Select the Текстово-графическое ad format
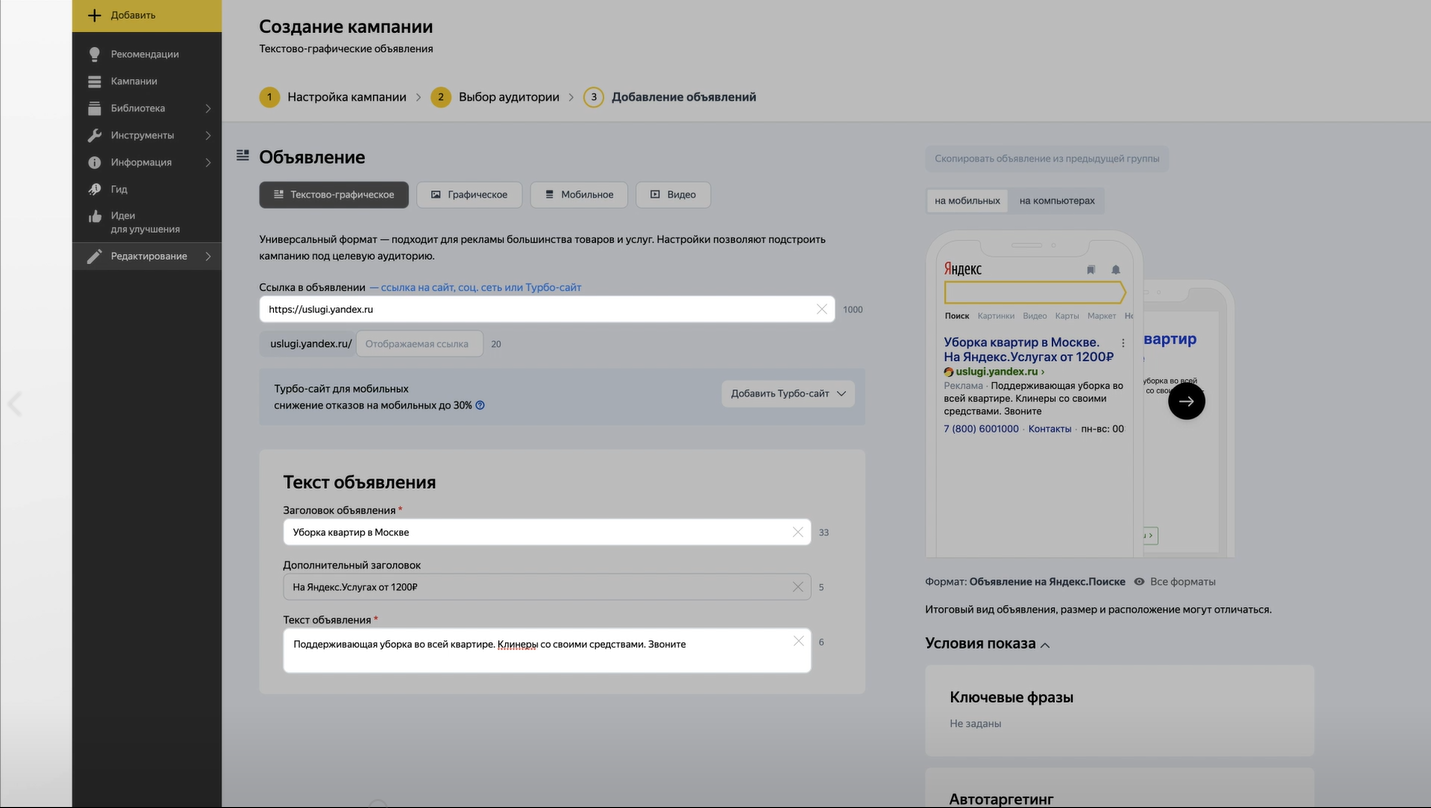The height and width of the screenshot is (808, 1431). pos(334,194)
